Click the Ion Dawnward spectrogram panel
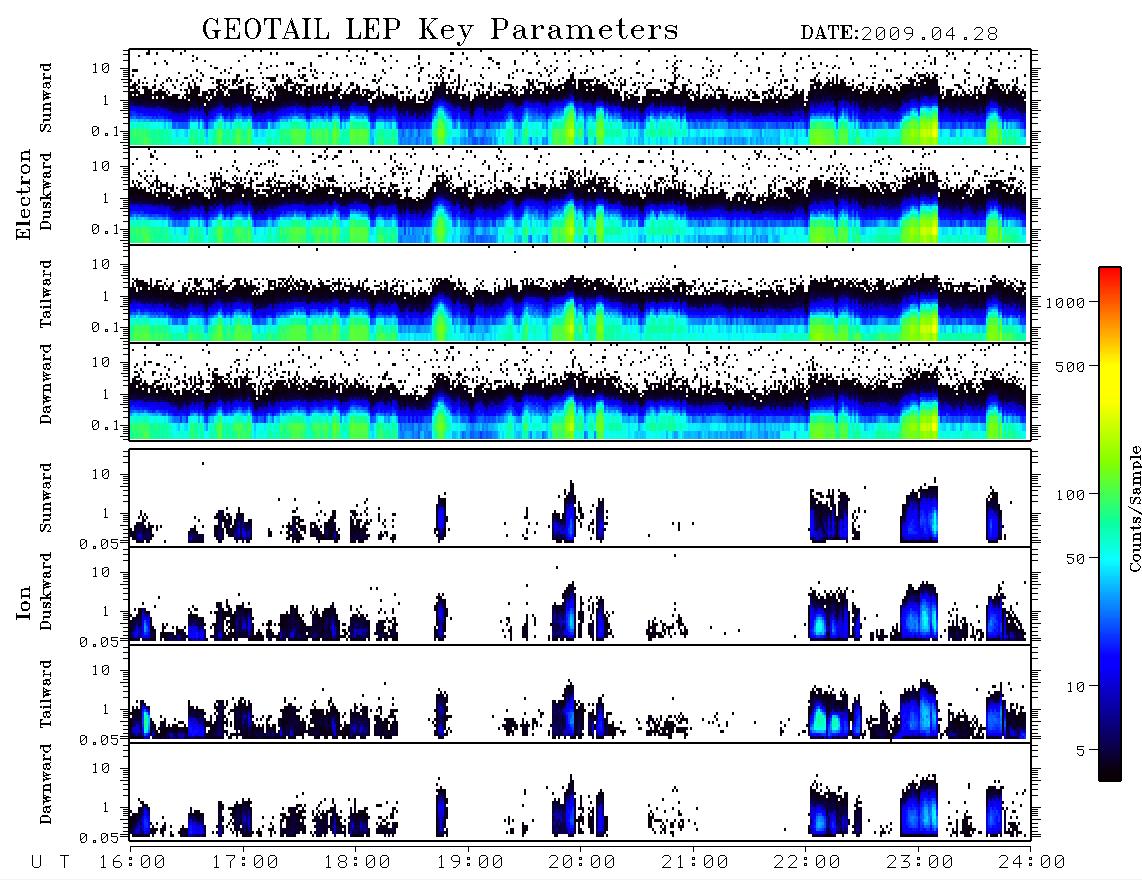The image size is (1142, 880). point(580,792)
